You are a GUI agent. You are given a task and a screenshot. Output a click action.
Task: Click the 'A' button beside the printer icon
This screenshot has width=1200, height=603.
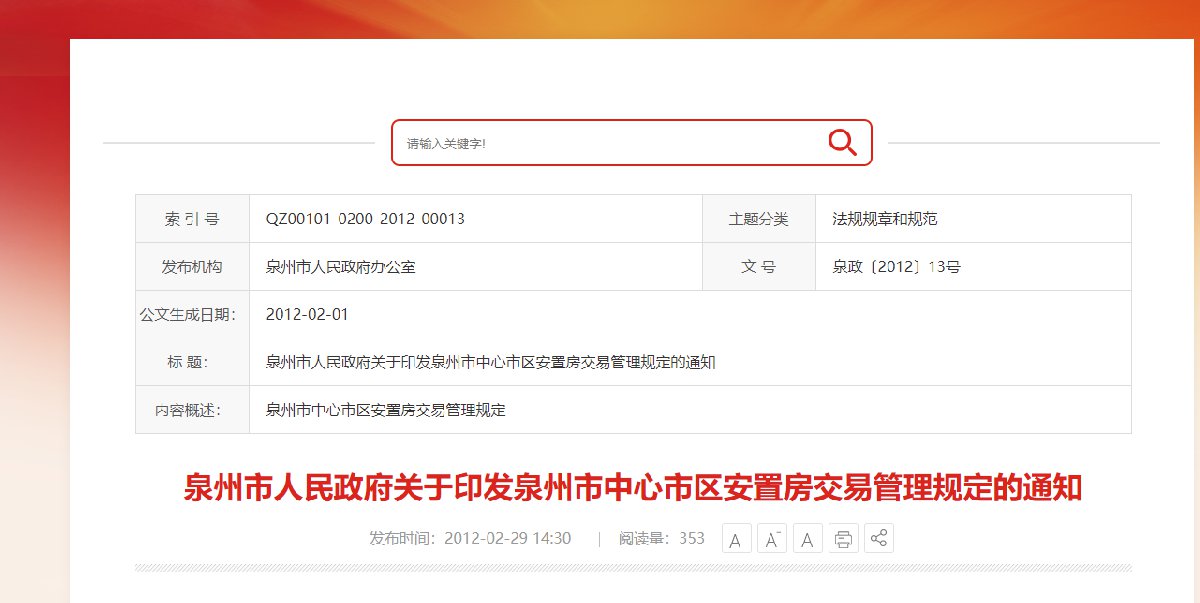point(807,539)
